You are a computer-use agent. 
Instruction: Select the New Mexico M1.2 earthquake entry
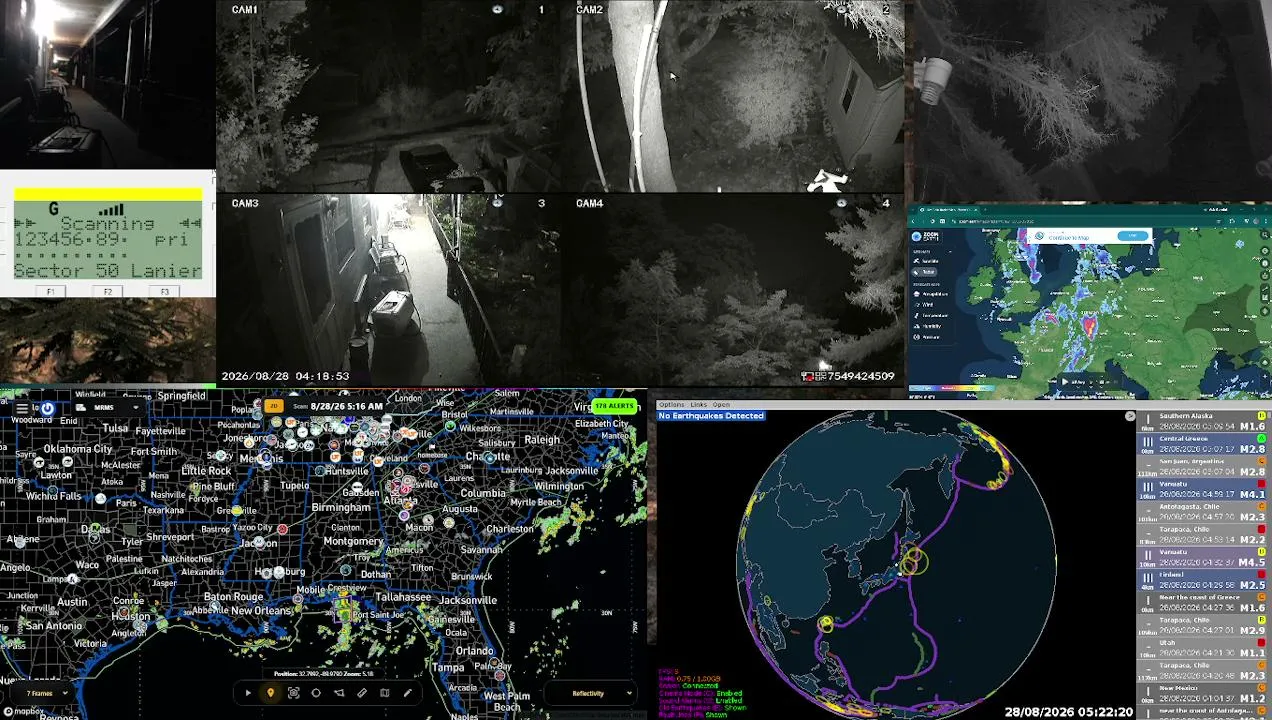pos(1202,693)
